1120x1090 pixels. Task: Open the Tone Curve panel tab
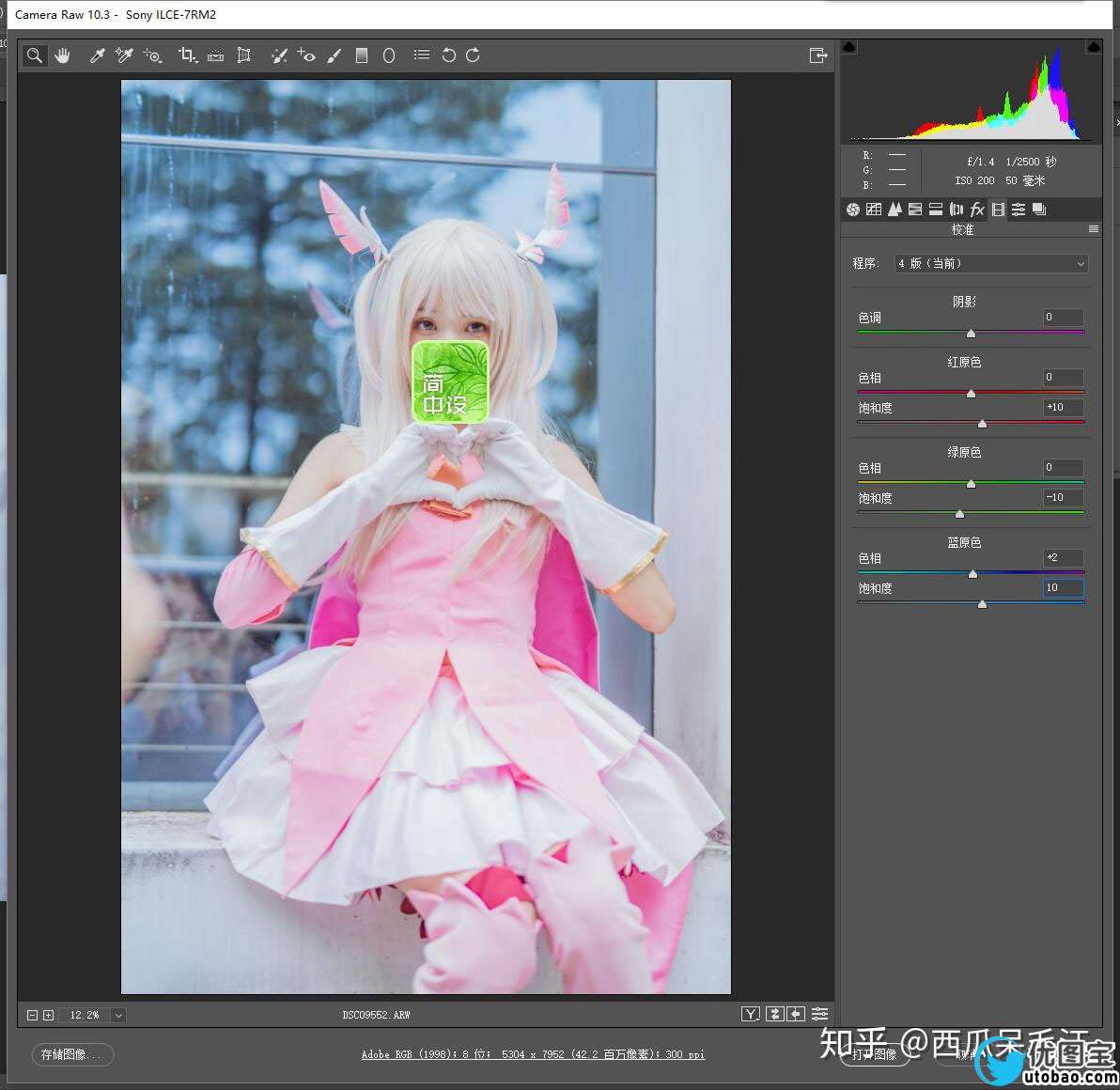[x=874, y=210]
